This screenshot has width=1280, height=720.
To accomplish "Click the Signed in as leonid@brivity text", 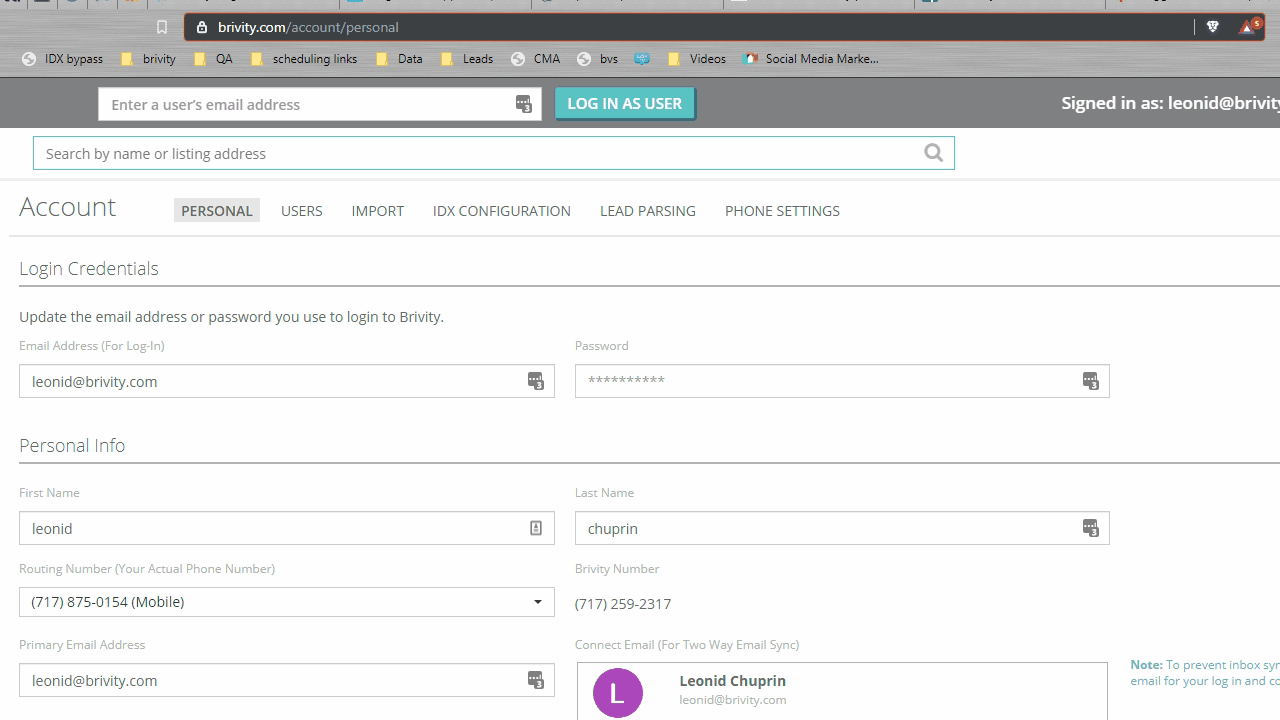I will click(x=1170, y=103).
